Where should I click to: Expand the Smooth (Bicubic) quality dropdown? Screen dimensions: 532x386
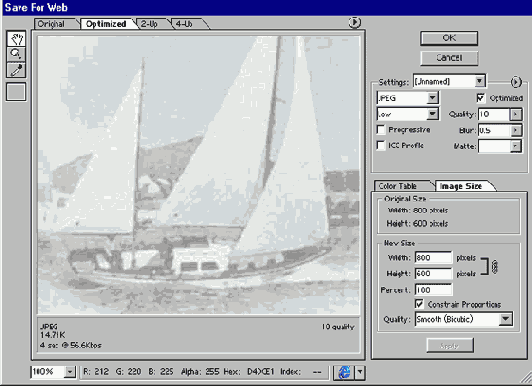click(x=463, y=319)
